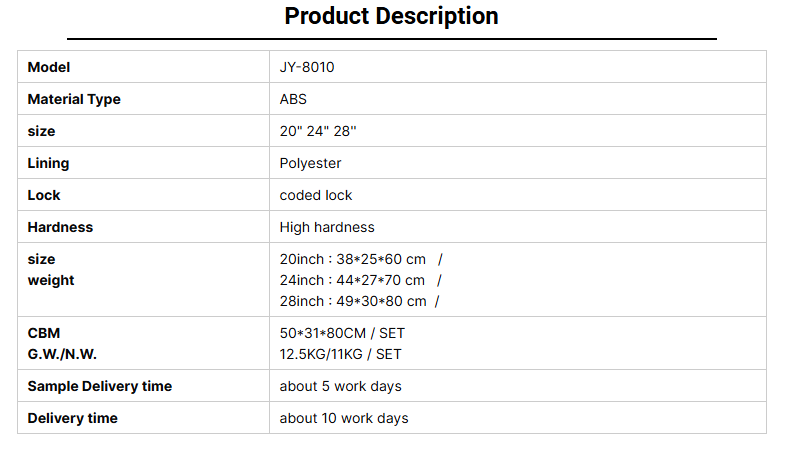The width and height of the screenshot is (789, 450).
Task: Select the Lining label cell
Action: coord(143,163)
